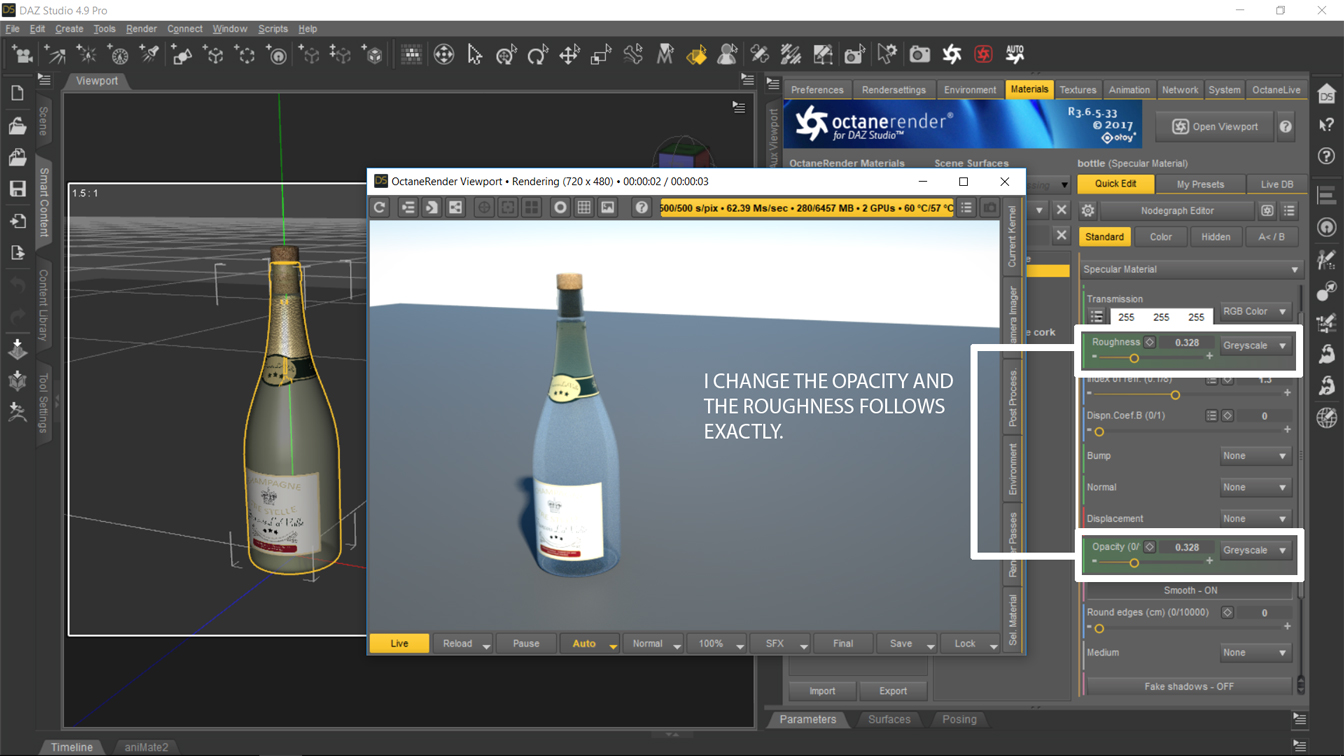This screenshot has height=756, width=1344.
Task: Toggle Fake shadows - OFF setting
Action: click(1189, 687)
